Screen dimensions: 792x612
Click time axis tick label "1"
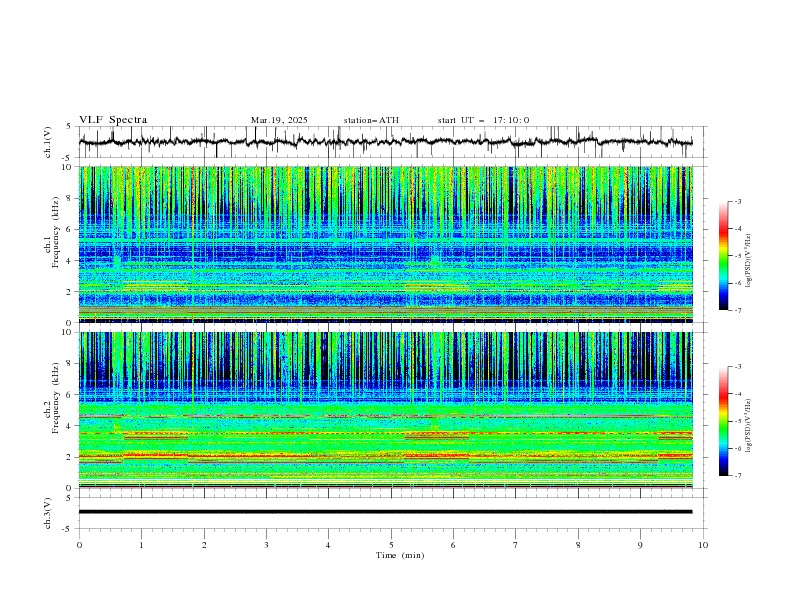pyautogui.click(x=141, y=545)
